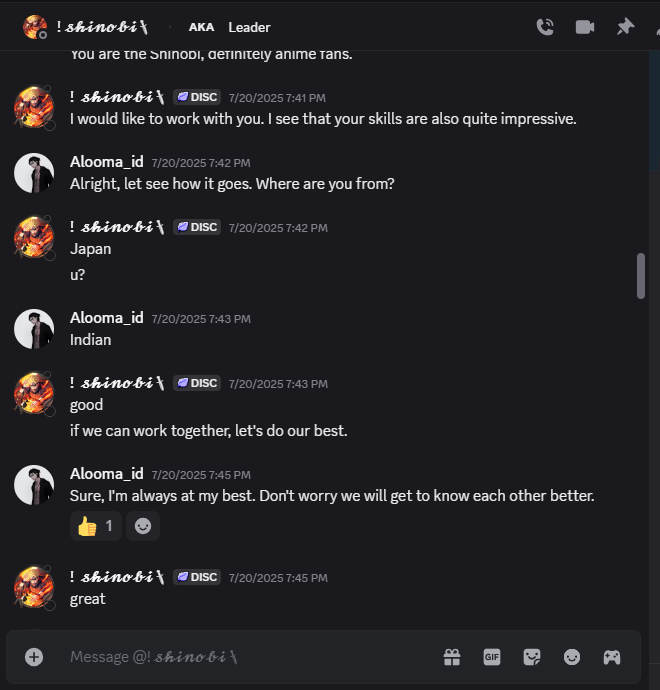Add a reaction with the smiley button
Viewport: 660px width, 690px height.
click(143, 526)
